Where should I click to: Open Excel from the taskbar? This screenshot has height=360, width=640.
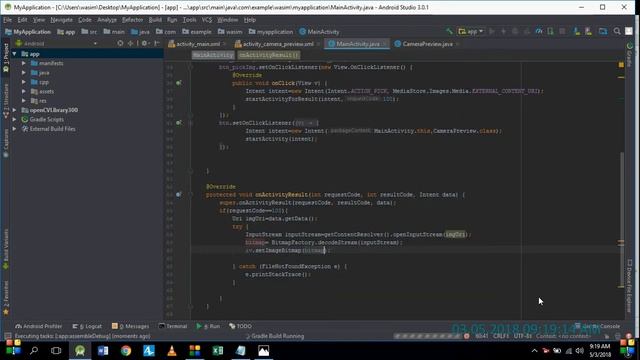tap(218, 351)
